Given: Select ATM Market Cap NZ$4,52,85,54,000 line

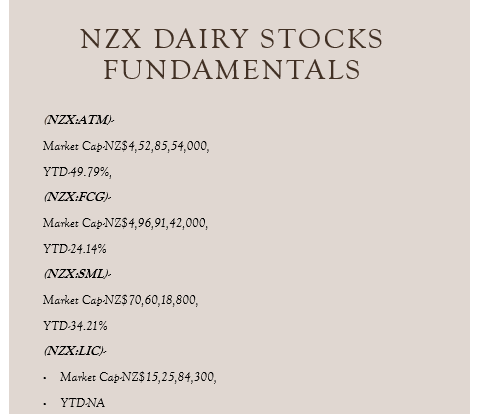Looking at the screenshot, I should tap(126, 146).
